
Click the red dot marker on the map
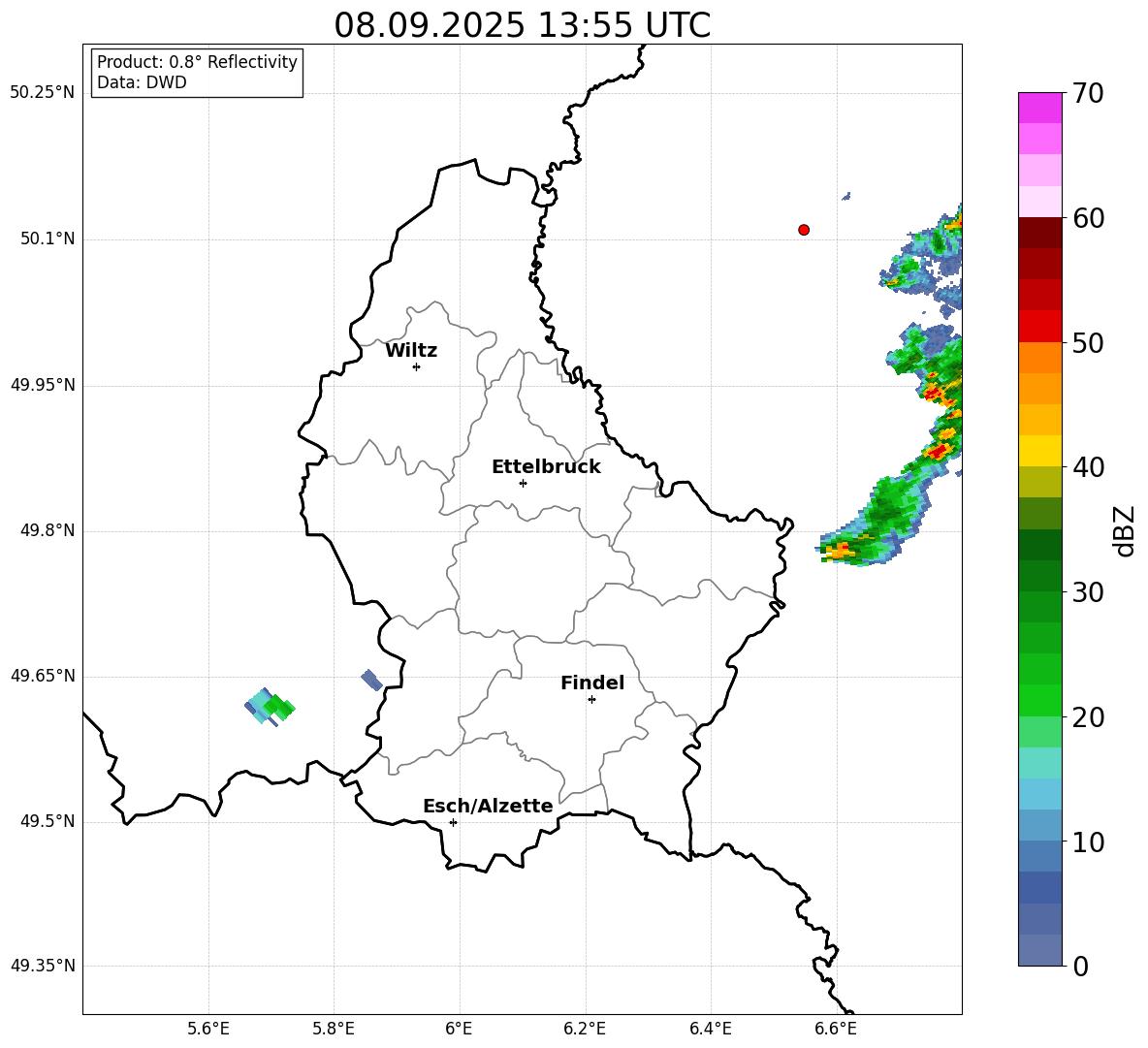(804, 230)
